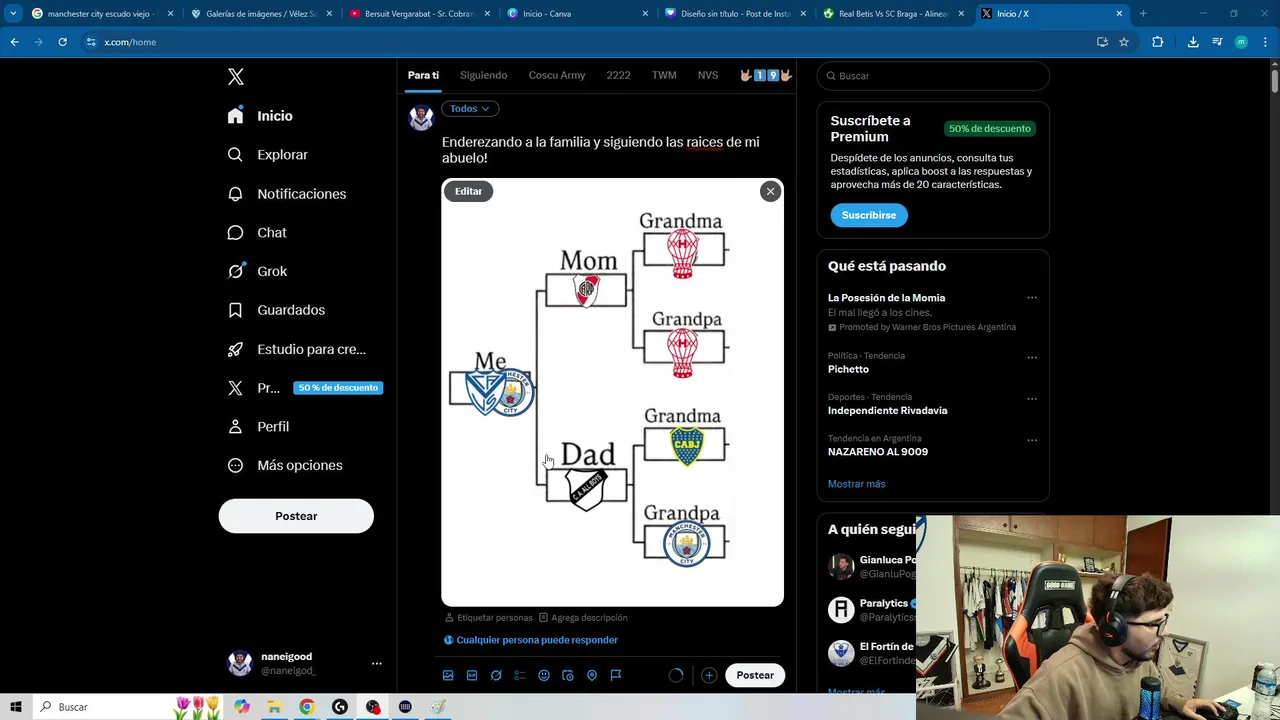Click the location pin icon in composer
Image resolution: width=1280 pixels, height=720 pixels.
point(592,675)
